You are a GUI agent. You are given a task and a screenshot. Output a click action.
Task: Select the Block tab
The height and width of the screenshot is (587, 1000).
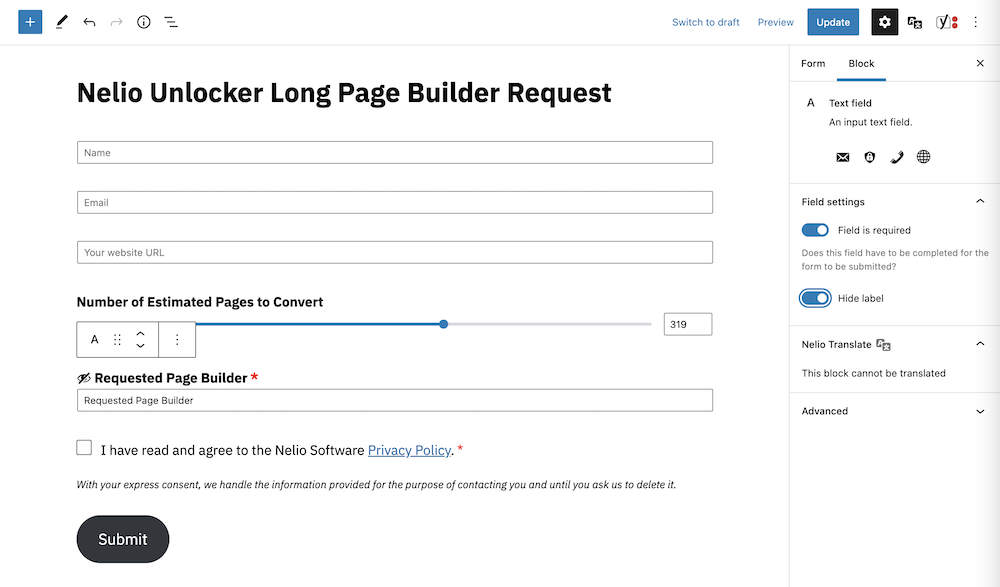[861, 63]
